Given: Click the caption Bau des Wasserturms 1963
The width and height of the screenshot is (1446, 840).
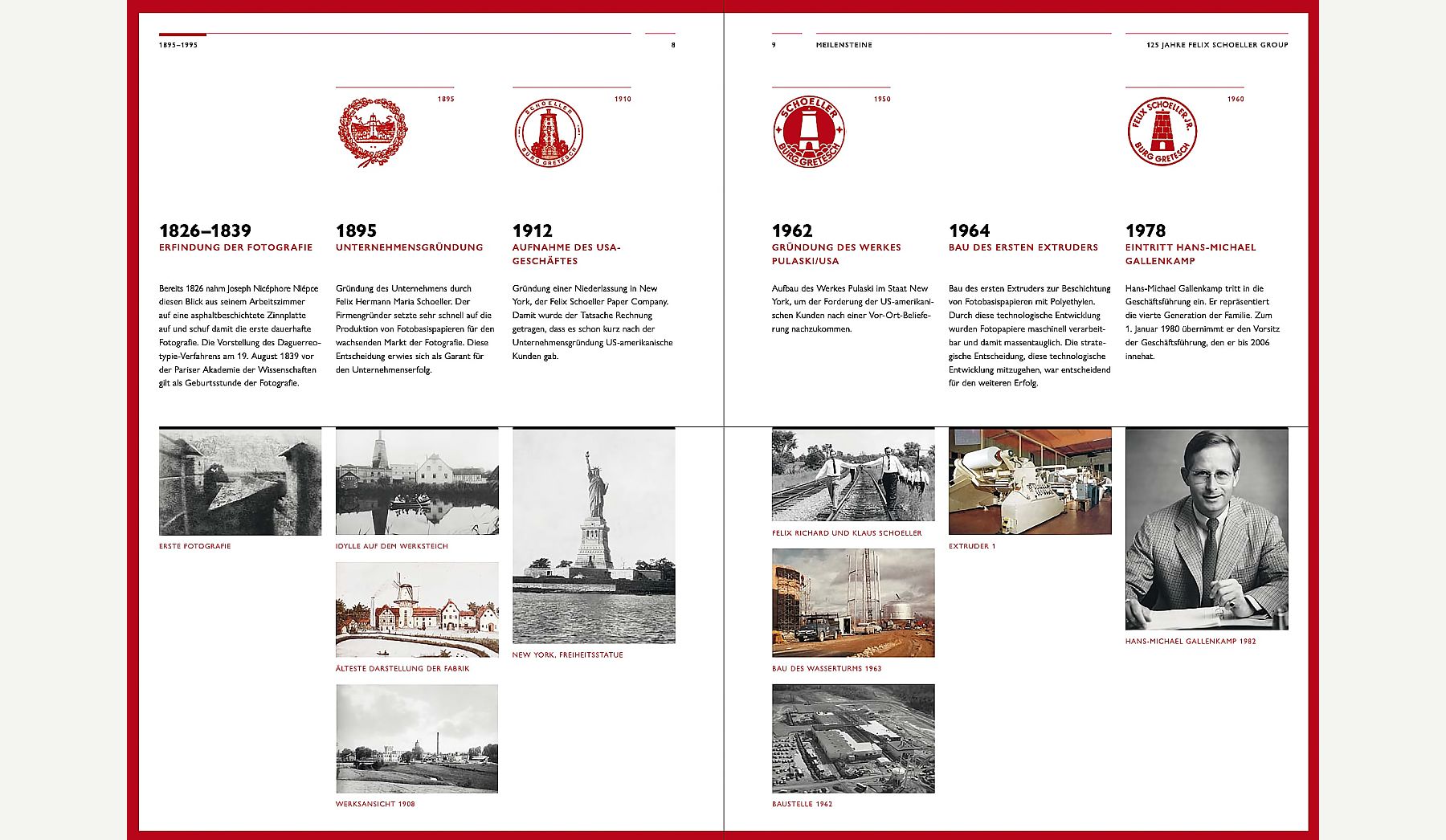Looking at the screenshot, I should coord(827,668).
